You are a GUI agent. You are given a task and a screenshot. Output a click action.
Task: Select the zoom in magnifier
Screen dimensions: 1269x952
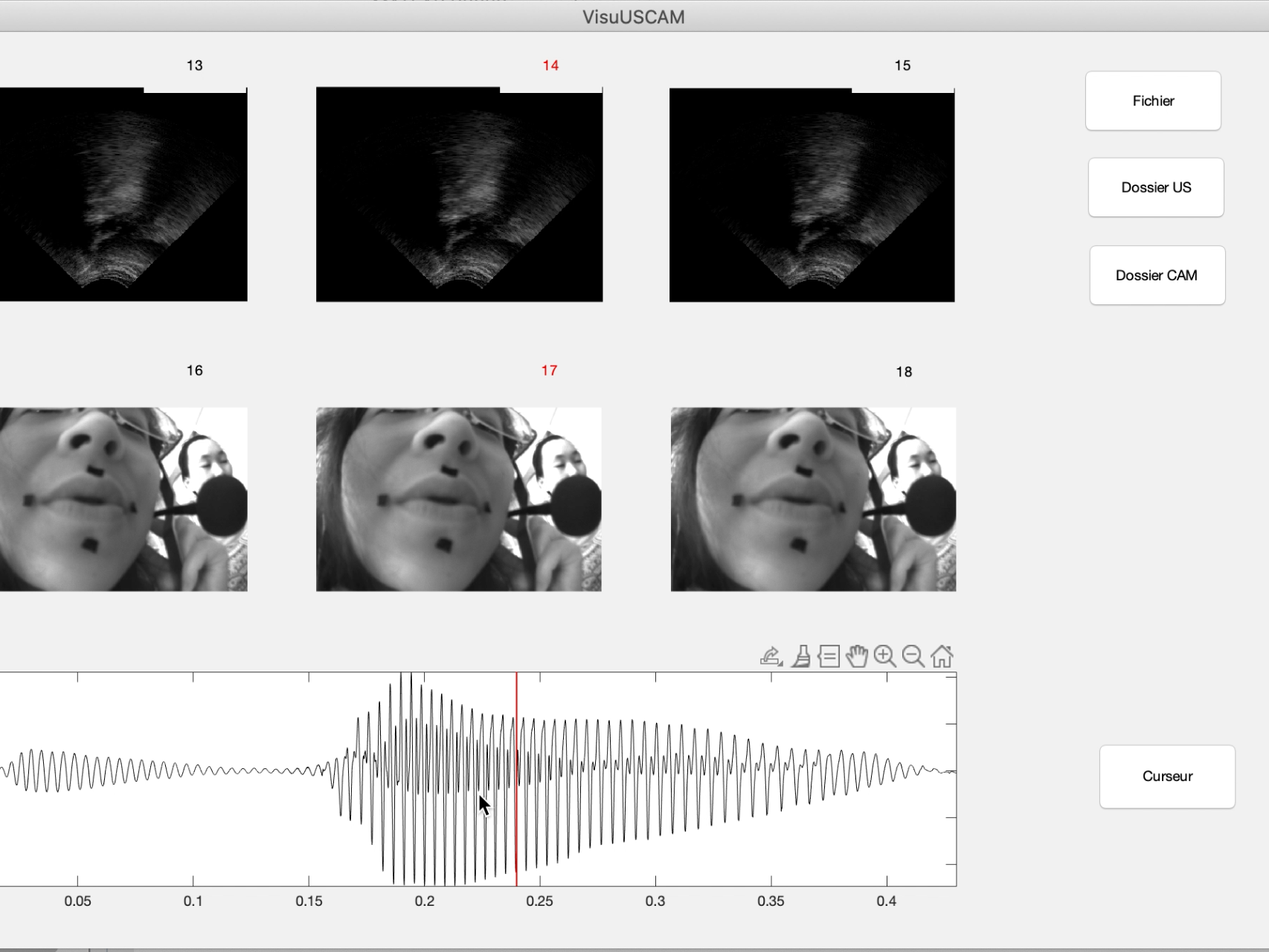[x=885, y=656]
